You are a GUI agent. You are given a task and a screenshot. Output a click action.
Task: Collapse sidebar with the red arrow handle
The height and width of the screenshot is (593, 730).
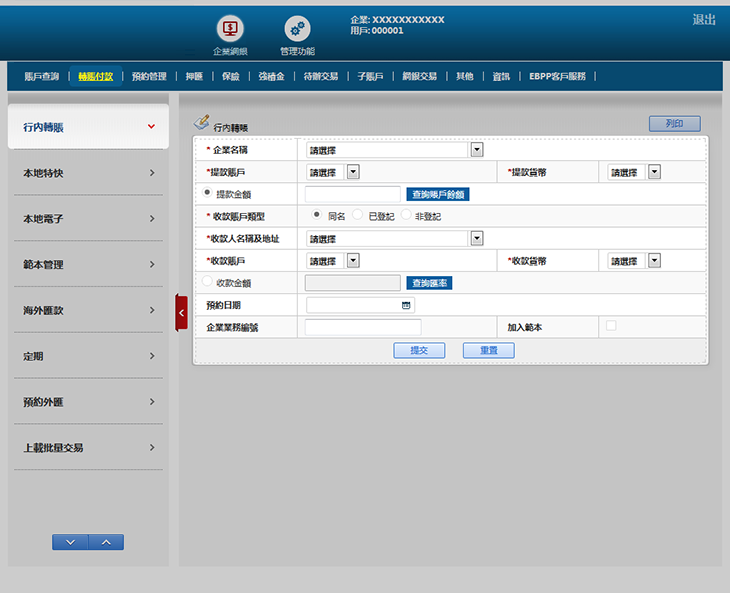click(x=181, y=312)
